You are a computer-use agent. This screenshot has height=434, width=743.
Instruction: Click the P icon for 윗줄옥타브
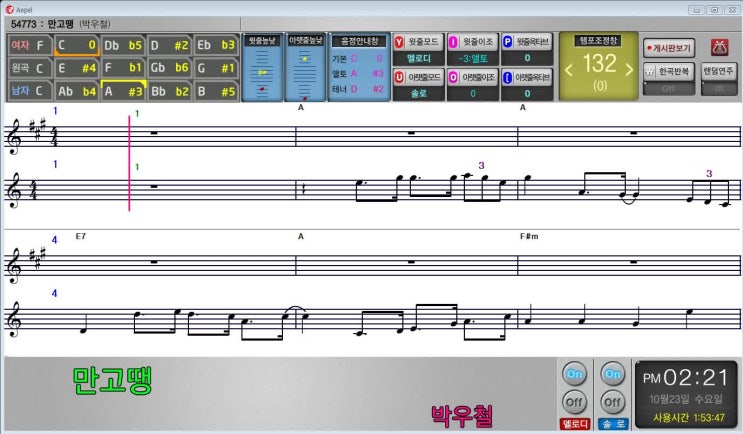(507, 42)
